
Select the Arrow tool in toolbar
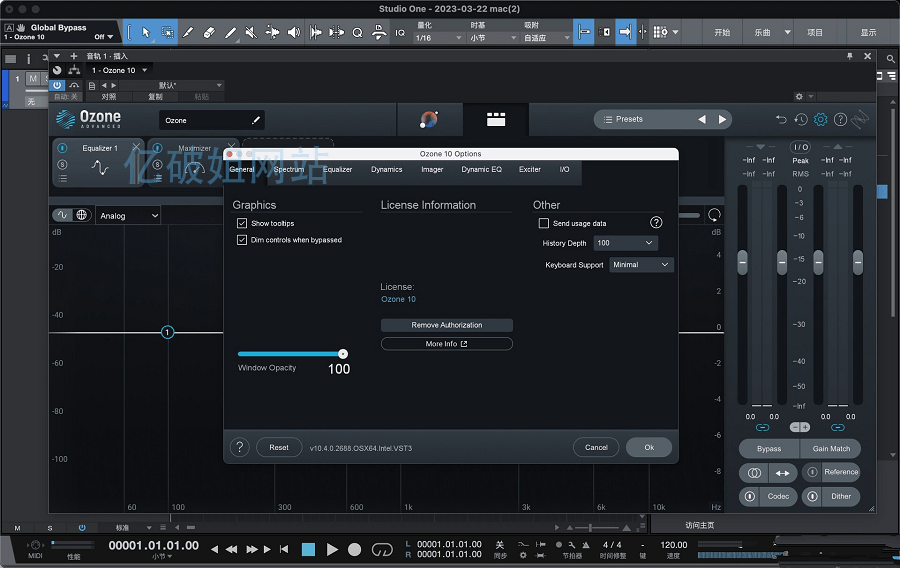(x=146, y=32)
